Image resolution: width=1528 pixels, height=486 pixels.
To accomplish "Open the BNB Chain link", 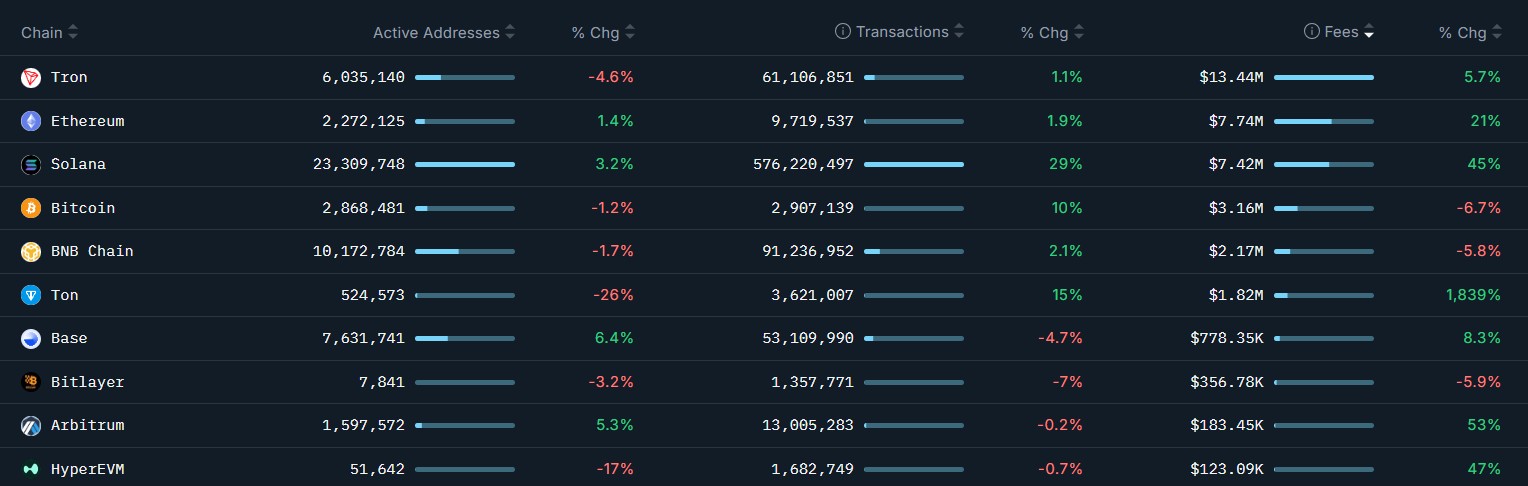I will click(x=92, y=252).
